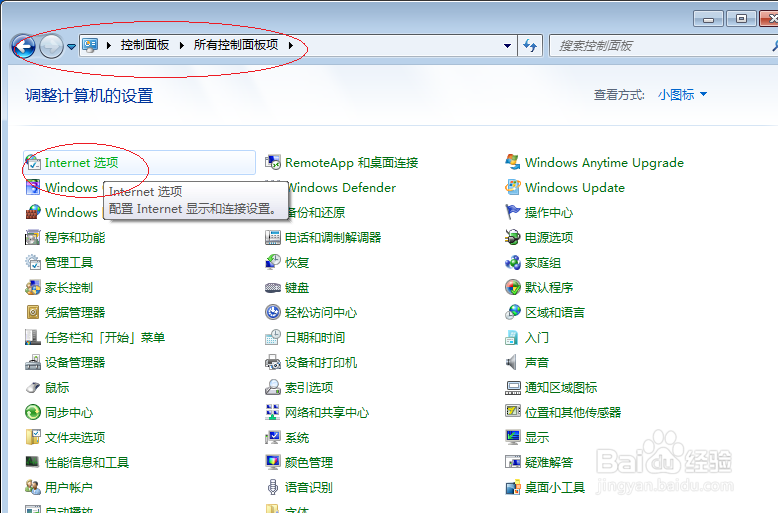Open the 轻松访问中心 icon
Image resolution: width=778 pixels, height=513 pixels.
273,312
